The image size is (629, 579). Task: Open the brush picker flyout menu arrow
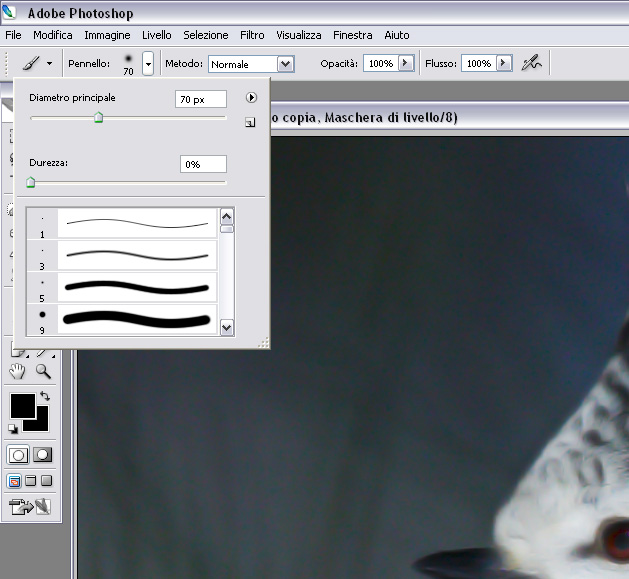click(x=251, y=98)
